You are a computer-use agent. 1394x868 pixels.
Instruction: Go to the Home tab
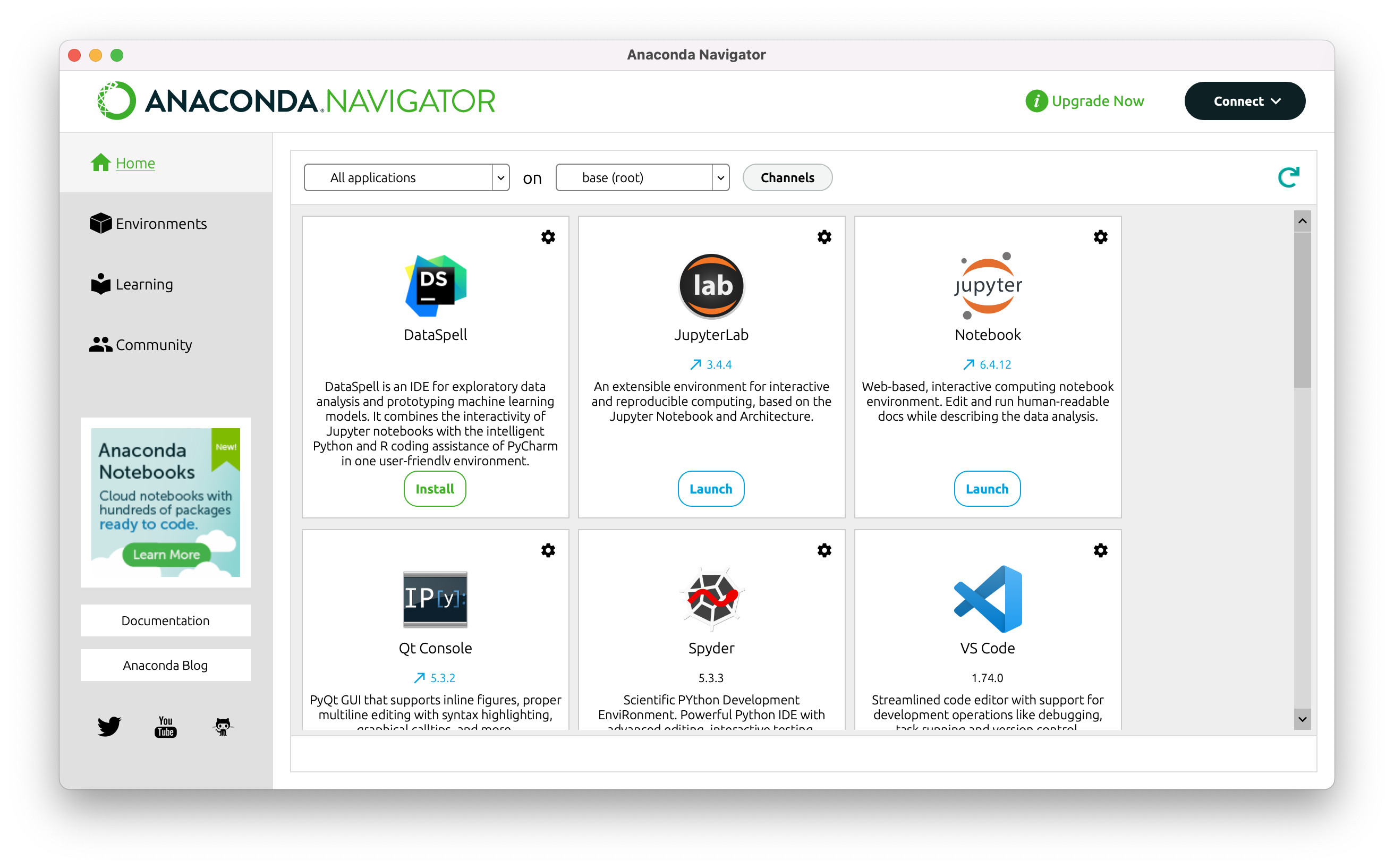pos(166,163)
